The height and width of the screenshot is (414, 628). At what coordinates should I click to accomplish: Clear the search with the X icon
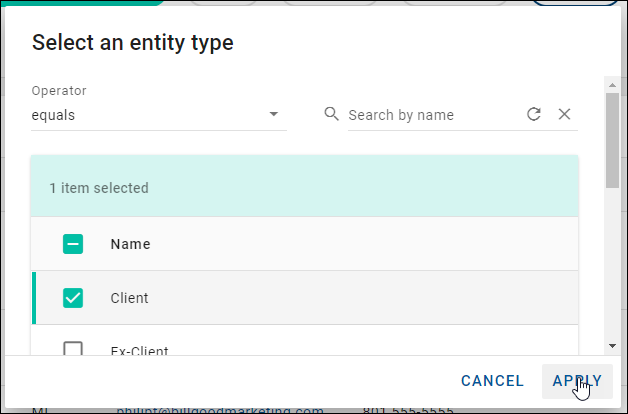(564, 114)
